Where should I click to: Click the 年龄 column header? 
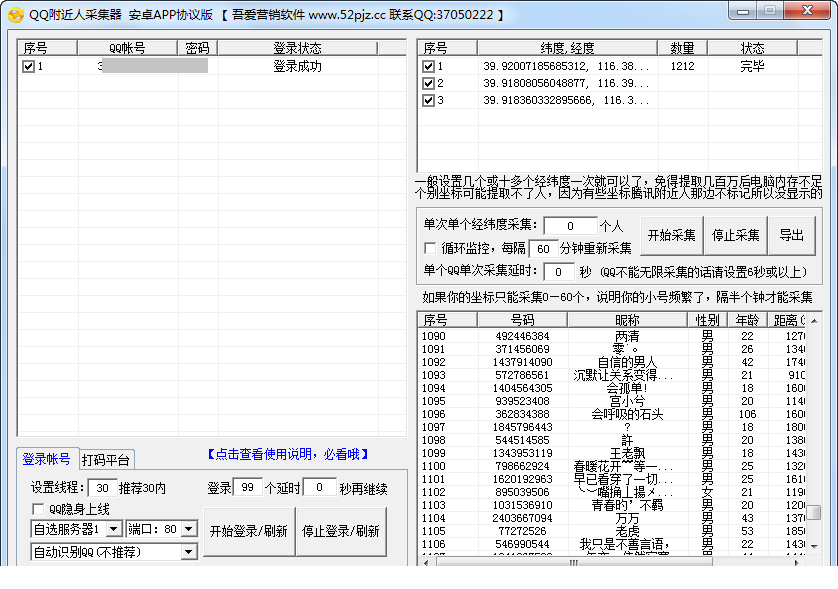pos(747,320)
